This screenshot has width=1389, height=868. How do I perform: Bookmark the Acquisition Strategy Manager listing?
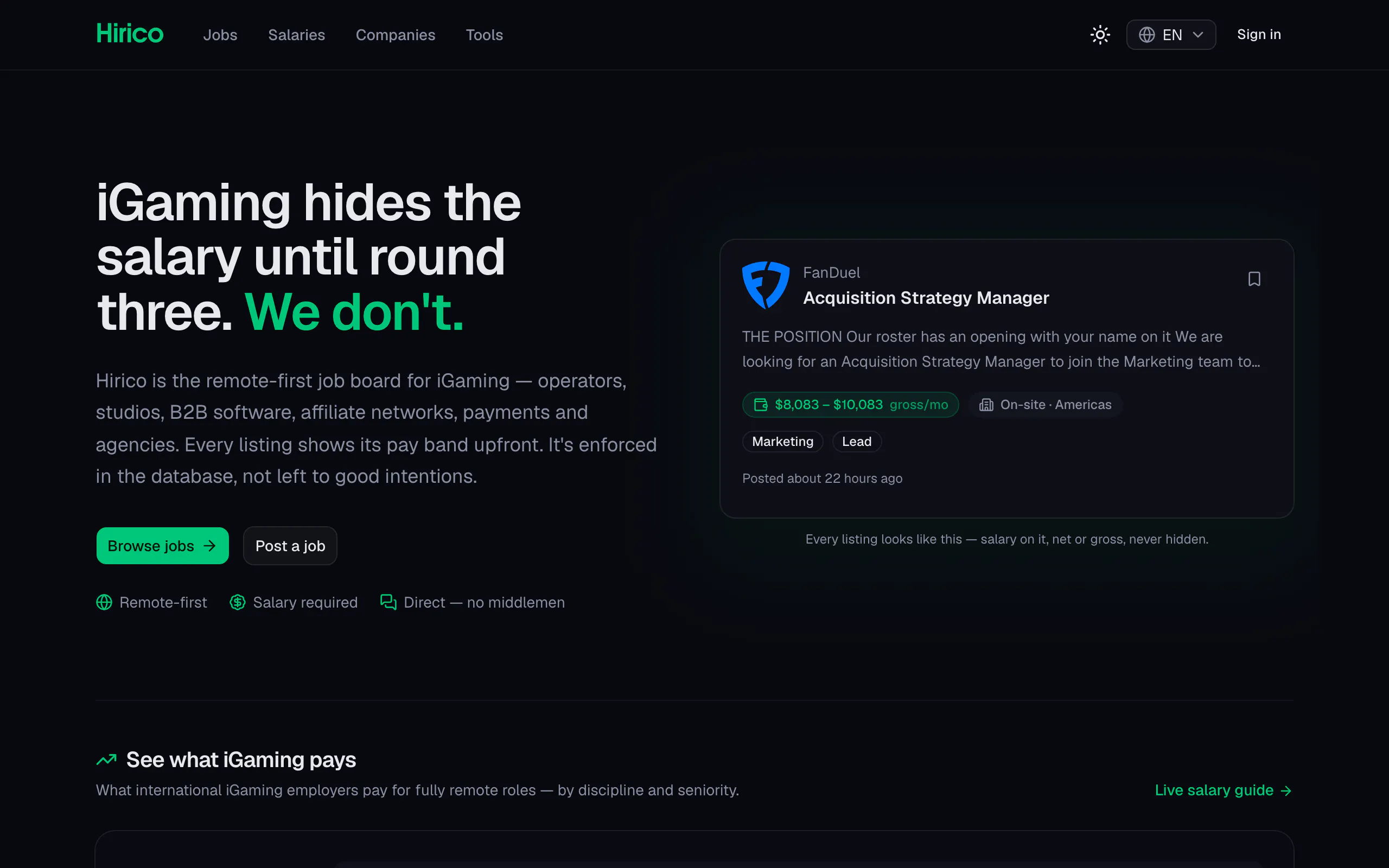coord(1254,279)
